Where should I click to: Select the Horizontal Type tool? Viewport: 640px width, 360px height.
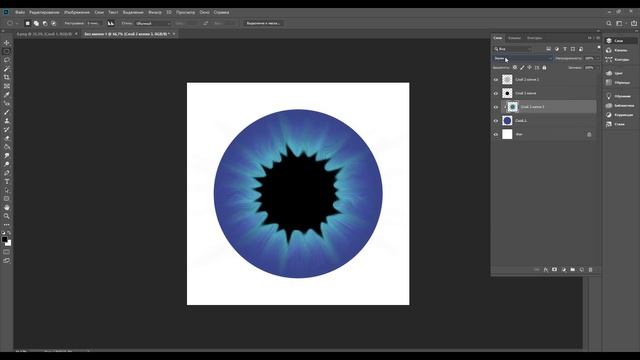(7, 182)
